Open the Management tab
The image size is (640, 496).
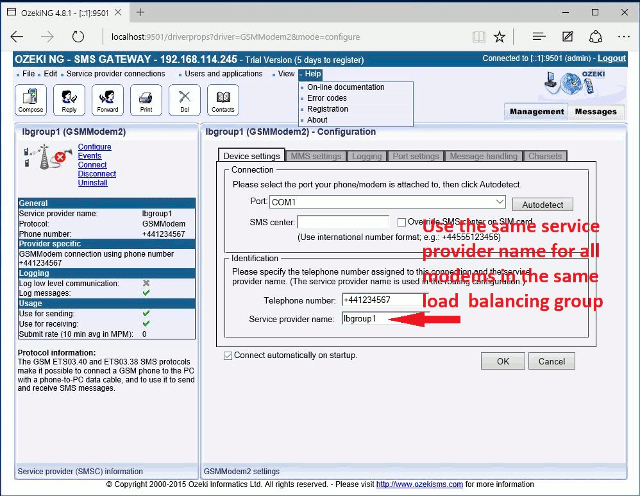(536, 111)
